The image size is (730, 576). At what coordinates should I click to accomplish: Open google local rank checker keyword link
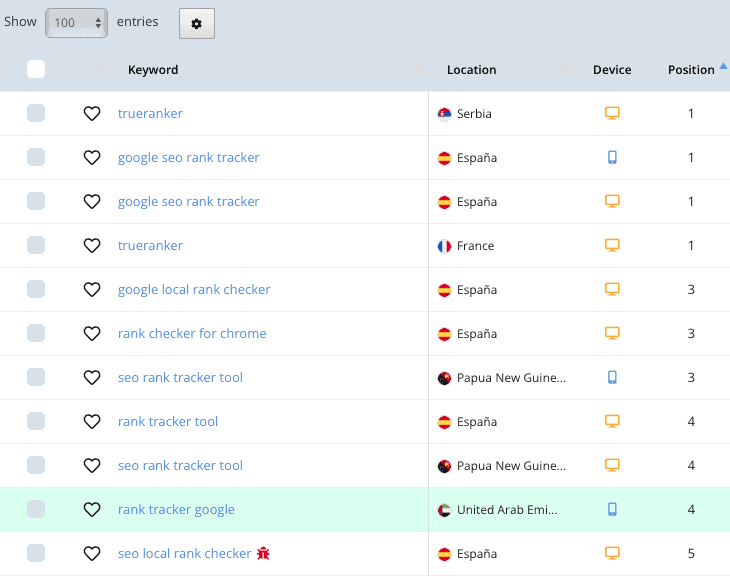(x=194, y=290)
